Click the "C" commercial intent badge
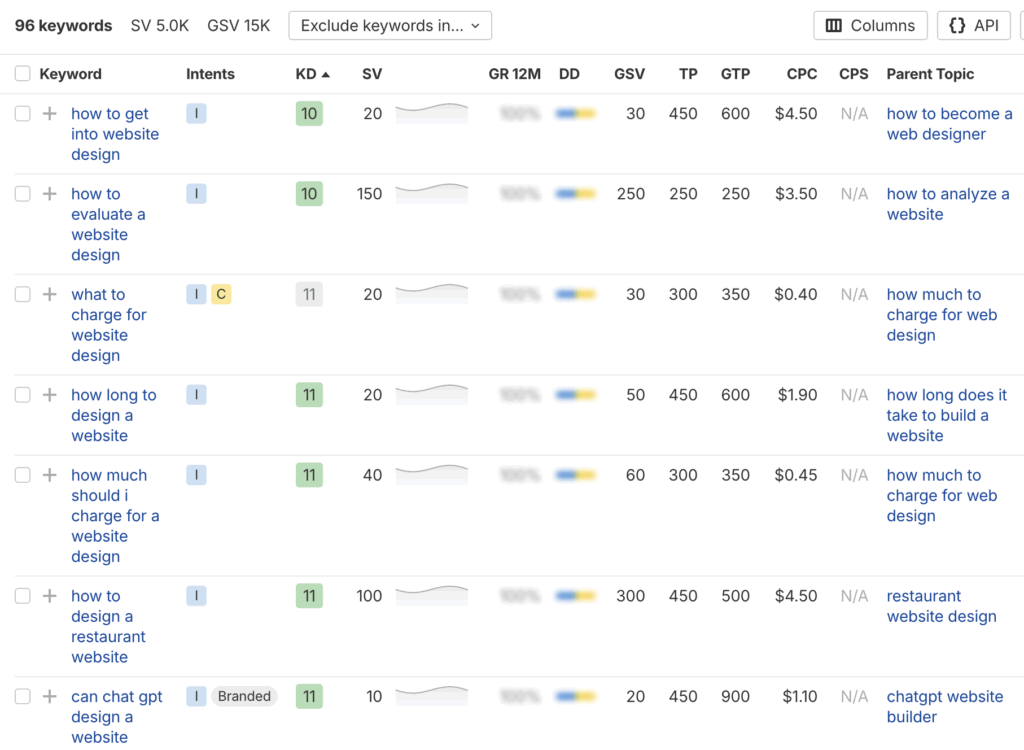Screen dimensions: 1024x750 pyautogui.click(x=222, y=294)
